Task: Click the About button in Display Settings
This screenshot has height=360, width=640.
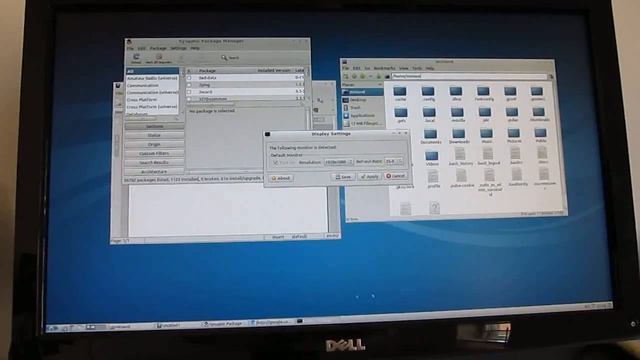Action: 281,178
